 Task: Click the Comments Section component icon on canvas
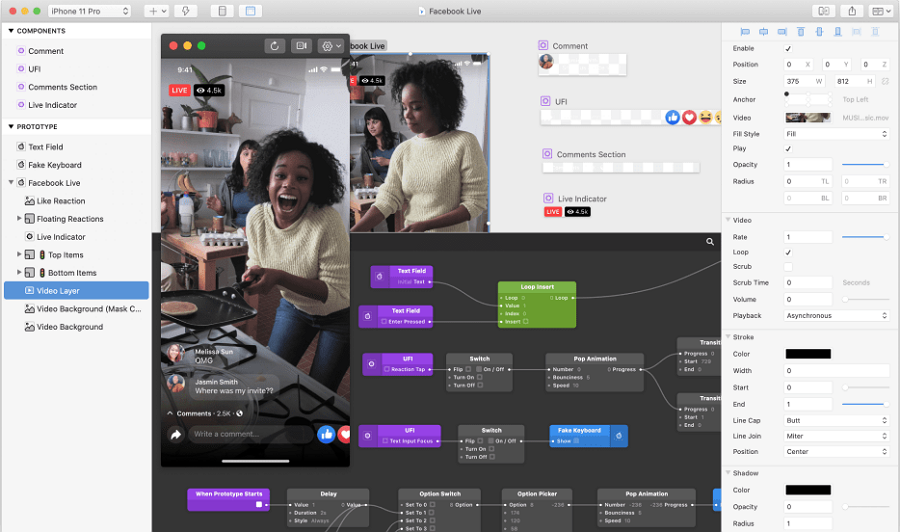tap(547, 154)
